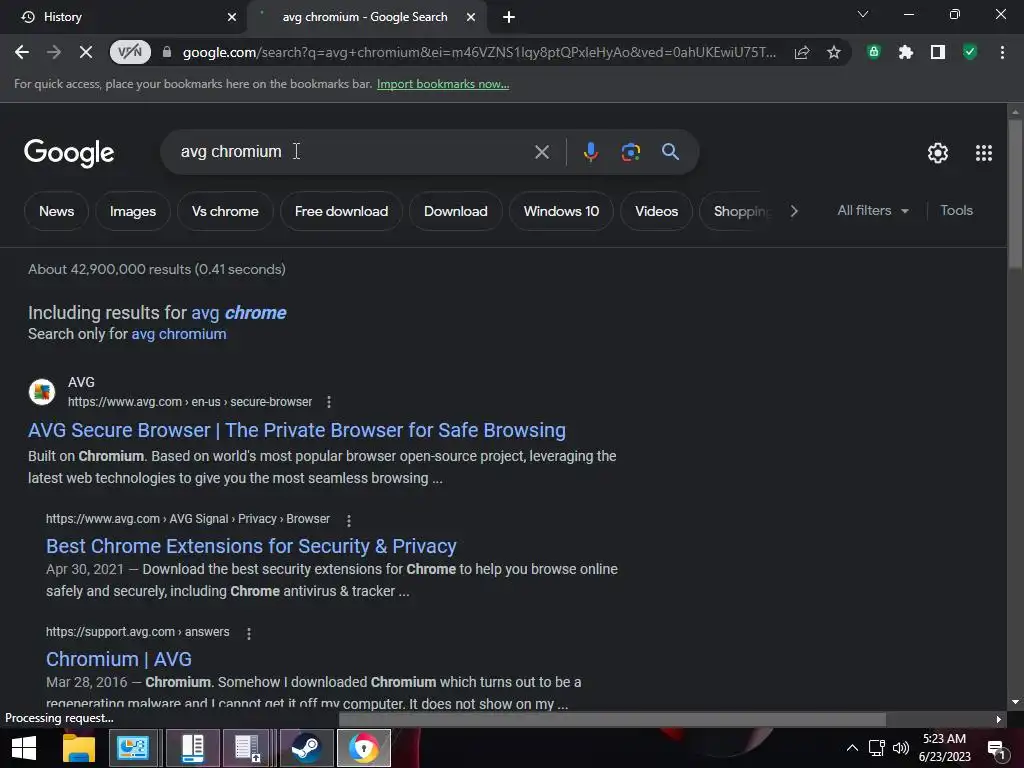
Task: Select the Vs chrome chip
Action: [225, 211]
